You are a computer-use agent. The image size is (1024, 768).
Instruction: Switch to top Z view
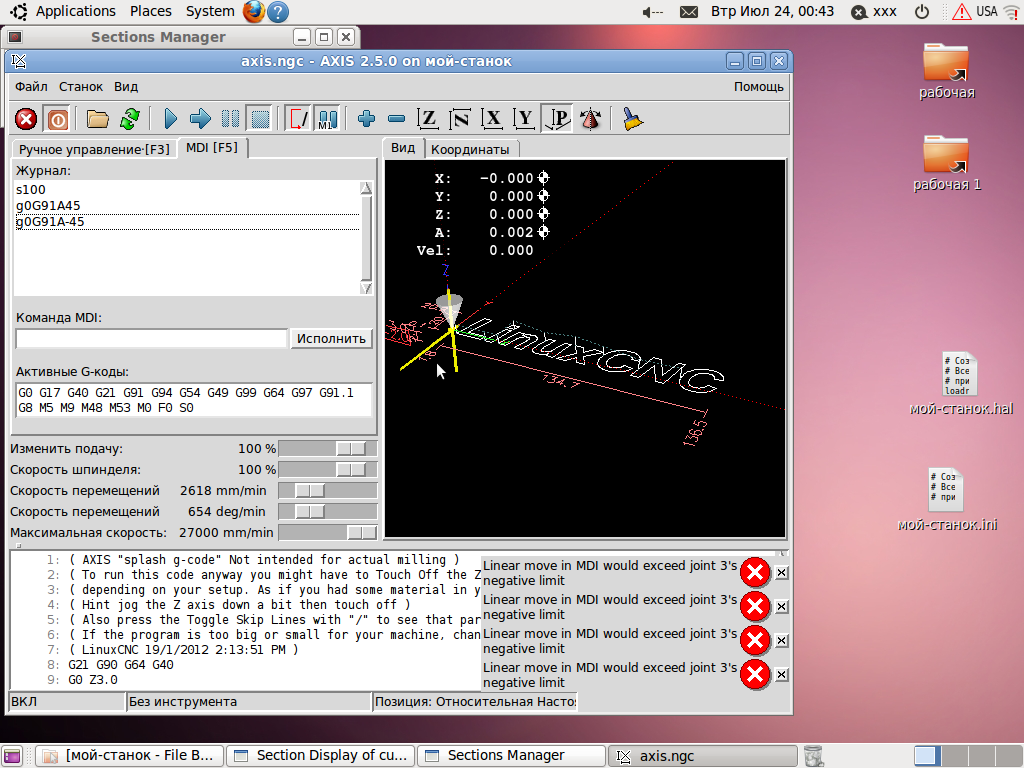(428, 119)
